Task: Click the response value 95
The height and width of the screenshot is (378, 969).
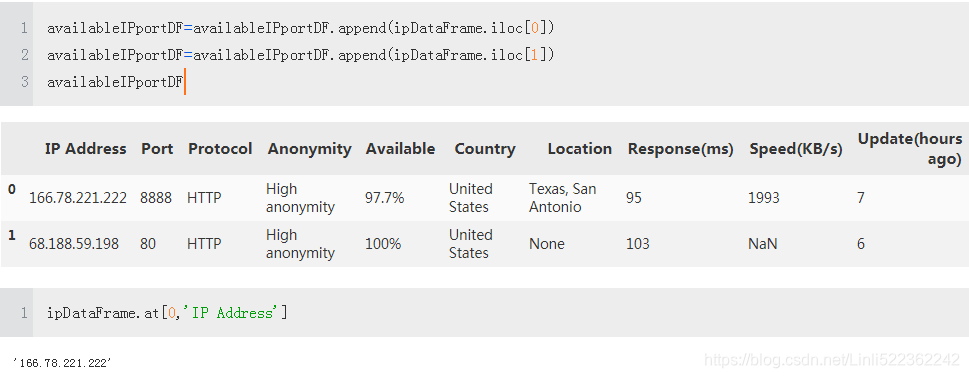Action: coord(633,198)
